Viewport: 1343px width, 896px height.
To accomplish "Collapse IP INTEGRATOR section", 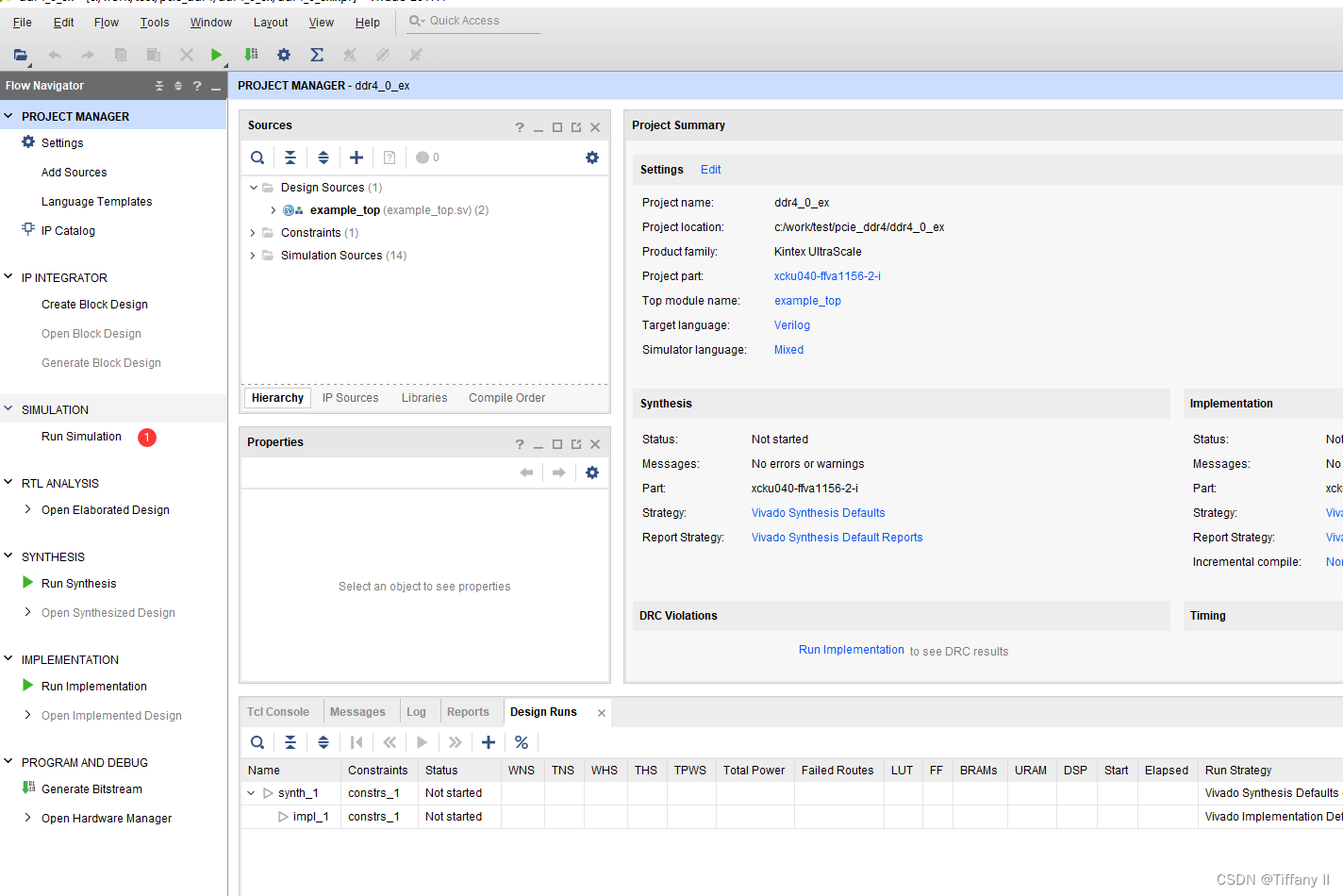I will point(8,277).
